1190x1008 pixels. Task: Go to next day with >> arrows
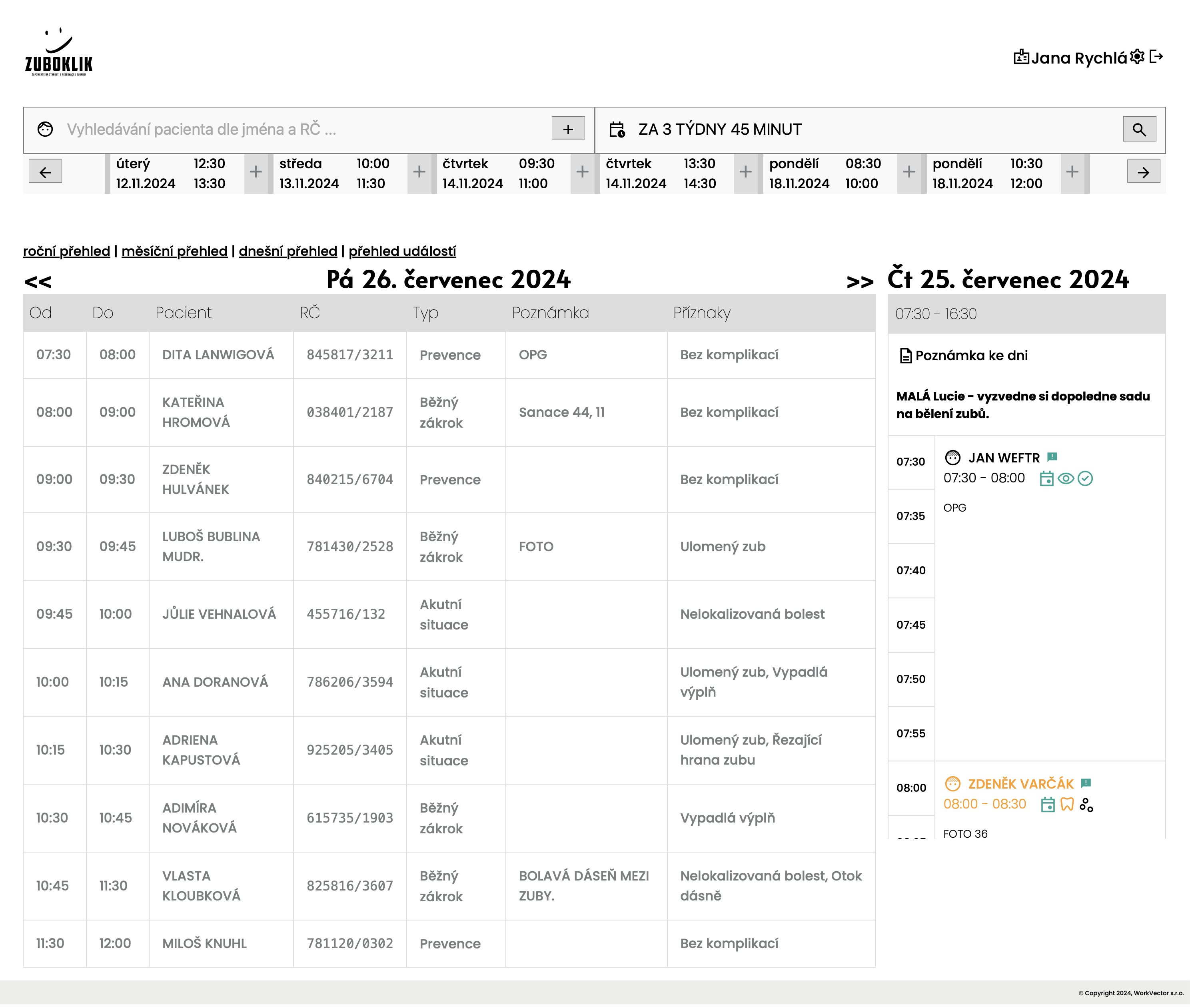[860, 282]
